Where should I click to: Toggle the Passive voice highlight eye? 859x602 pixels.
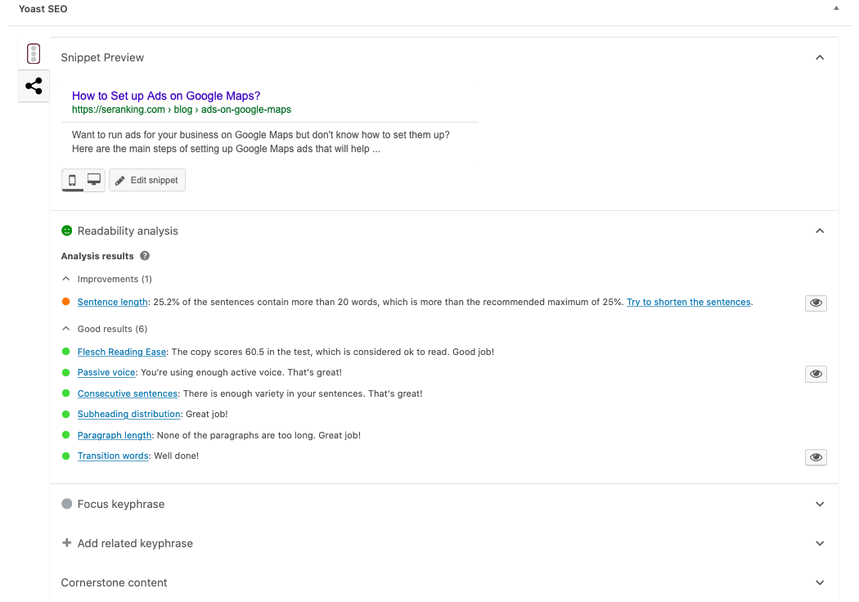point(816,373)
